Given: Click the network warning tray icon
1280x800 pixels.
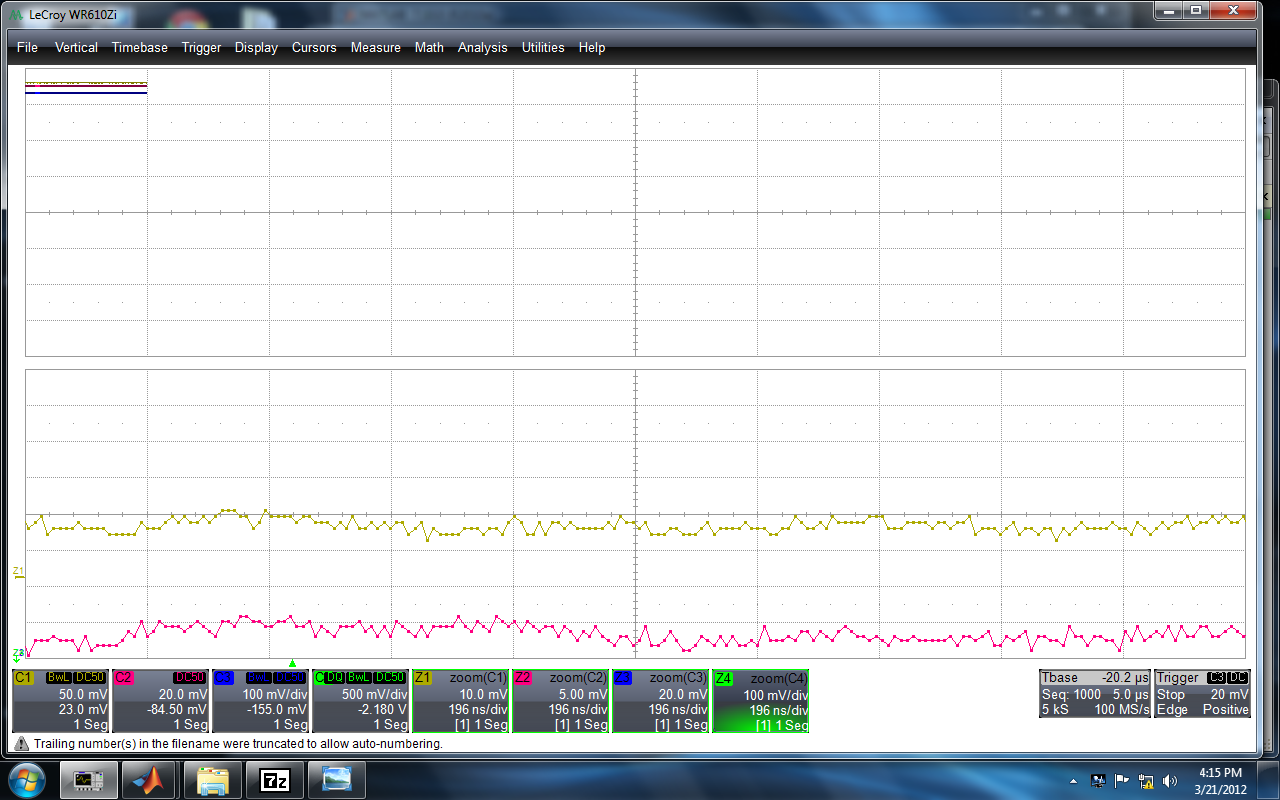Looking at the screenshot, I should pos(1146,780).
